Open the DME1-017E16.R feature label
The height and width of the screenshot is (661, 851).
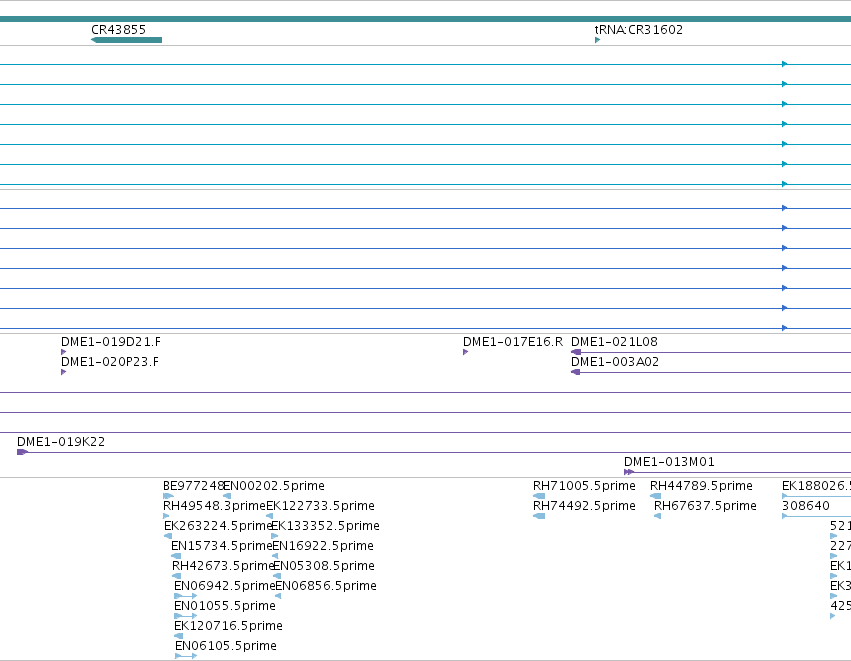pyautogui.click(x=513, y=342)
